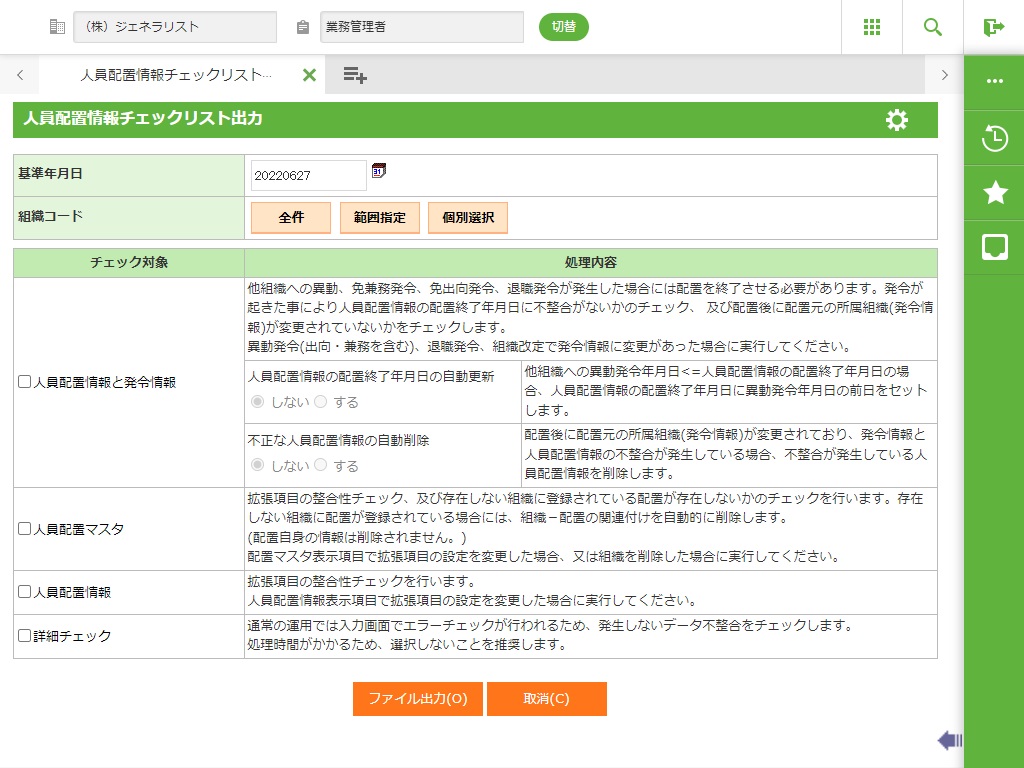Open the inbox tray sidebar icon
1024x768 pixels.
[x=994, y=247]
